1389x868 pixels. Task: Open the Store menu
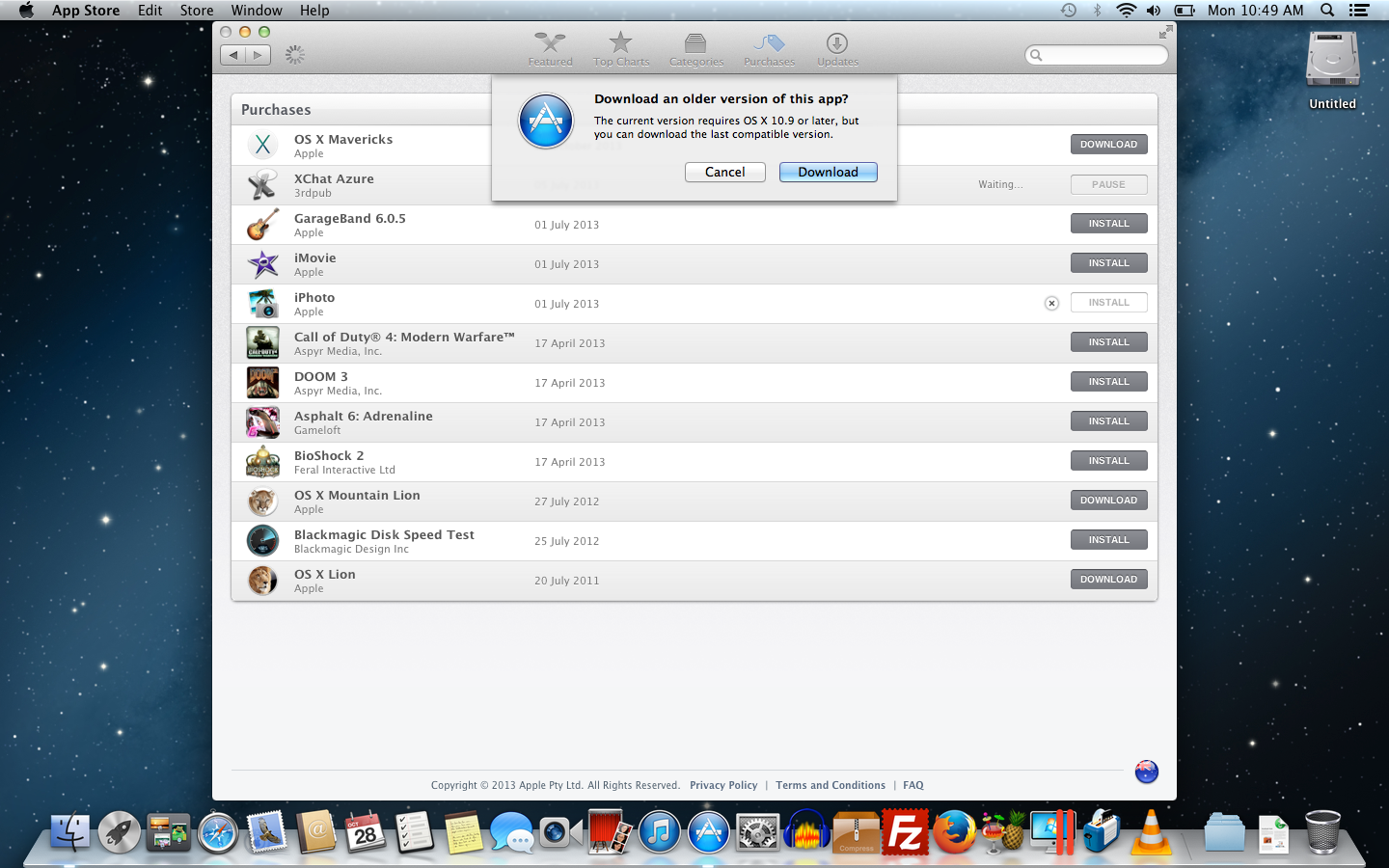click(197, 11)
